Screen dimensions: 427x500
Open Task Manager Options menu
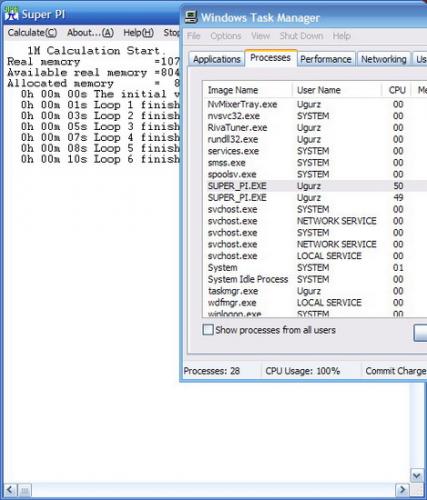tap(226, 36)
